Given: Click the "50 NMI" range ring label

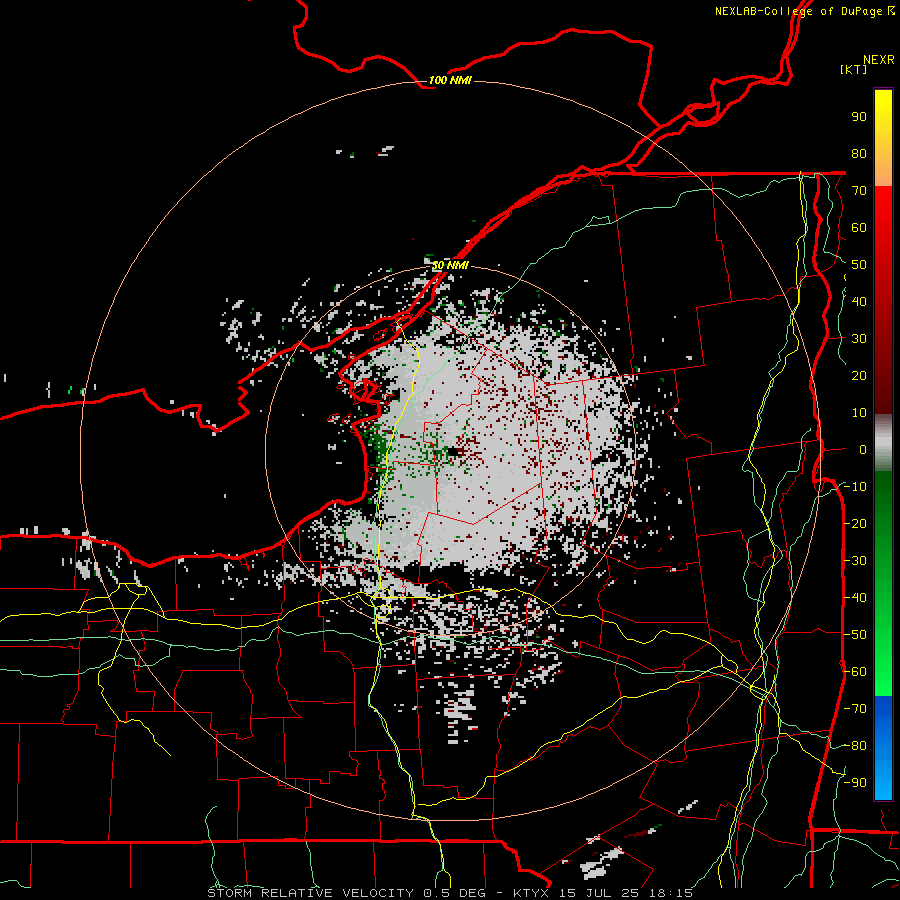Looking at the screenshot, I should click(x=451, y=265).
